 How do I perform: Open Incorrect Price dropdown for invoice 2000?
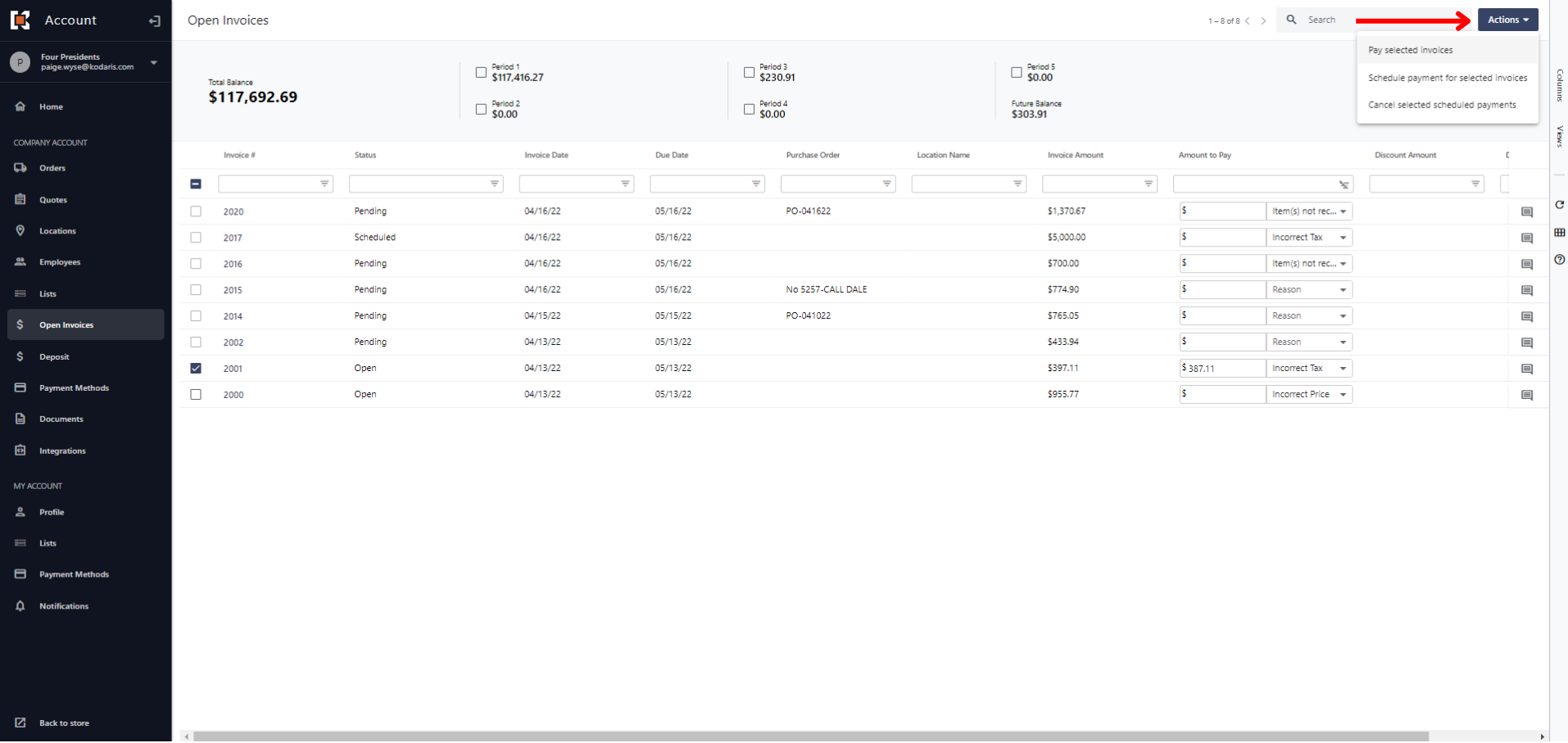coord(1309,395)
